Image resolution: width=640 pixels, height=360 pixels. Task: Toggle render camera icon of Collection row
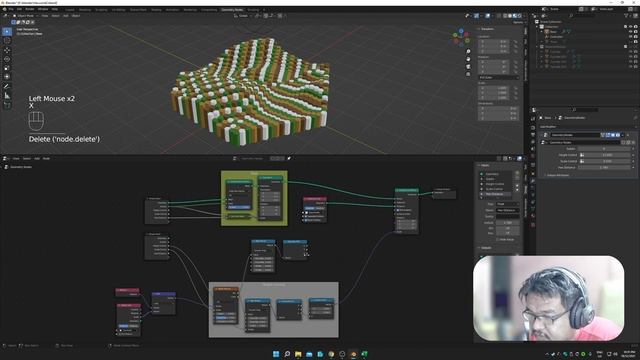click(x=636, y=27)
